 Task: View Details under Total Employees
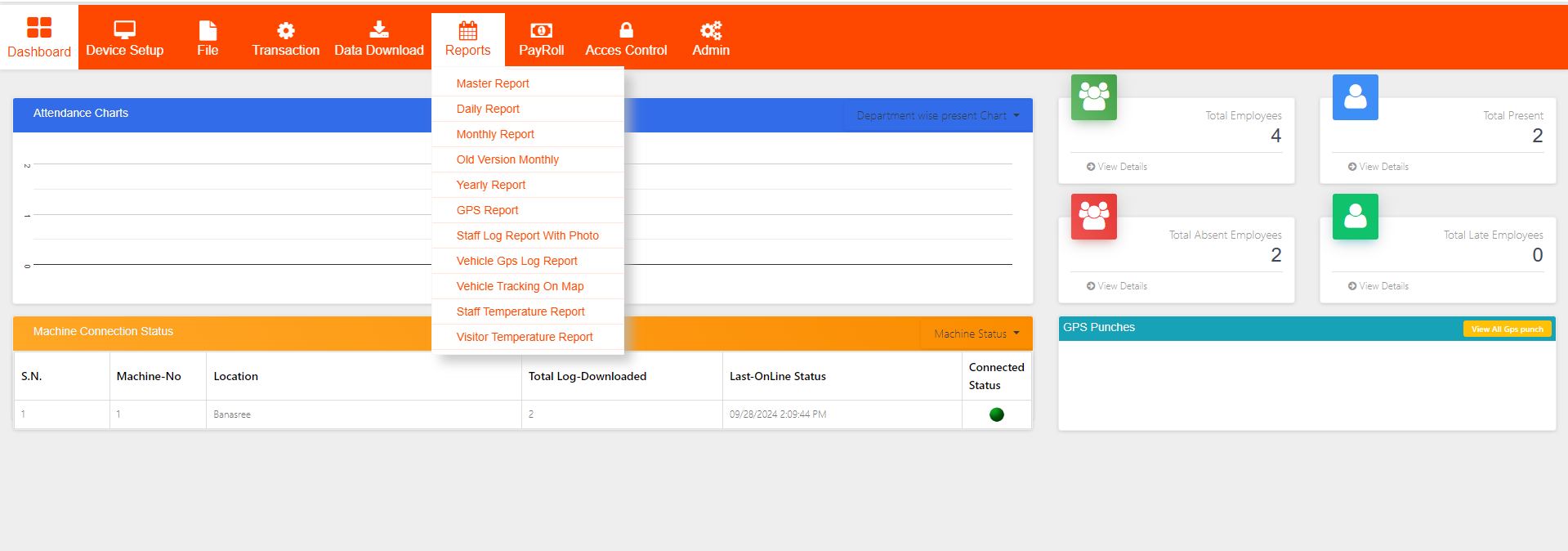point(1117,167)
